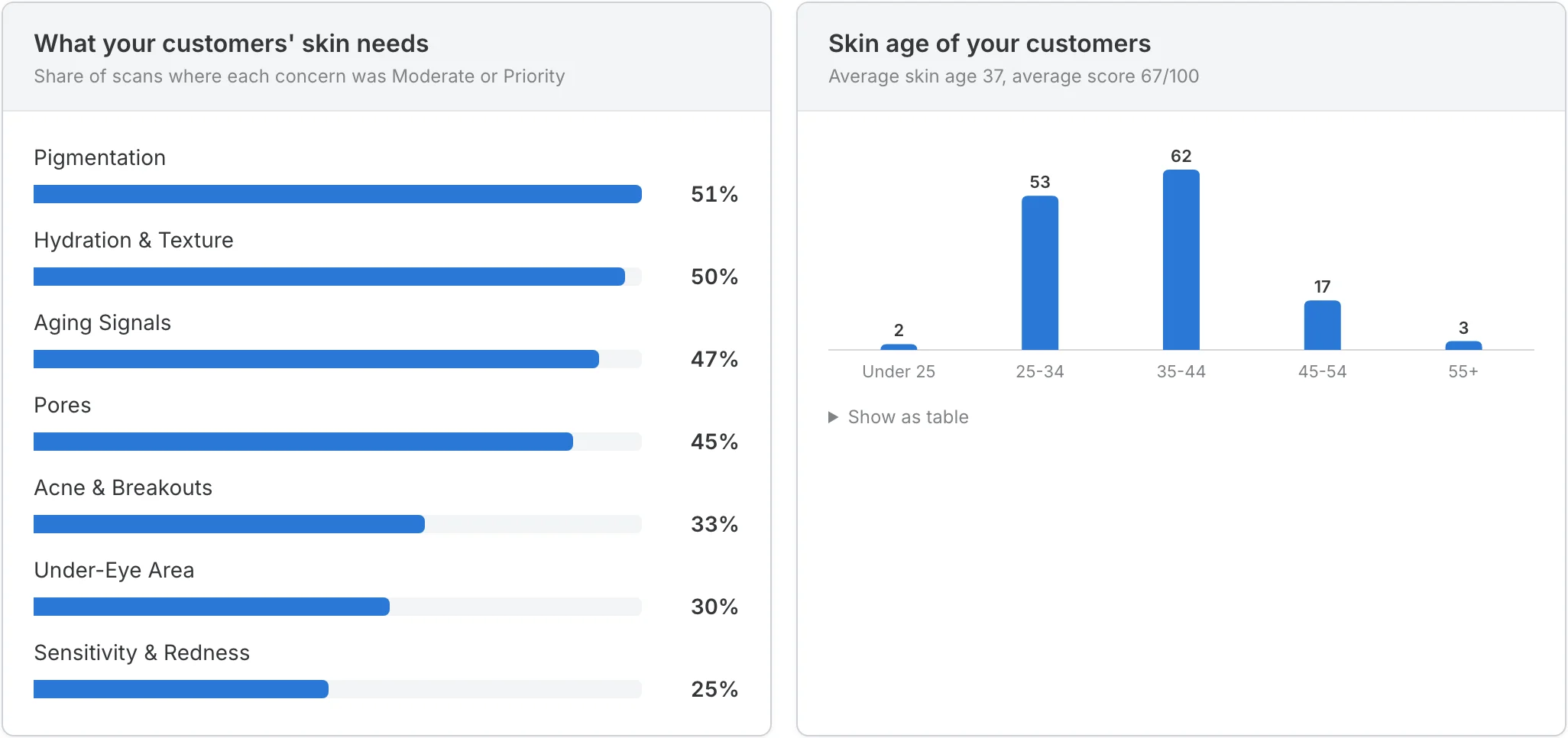The width and height of the screenshot is (1568, 738).
Task: Select the What your customers' skin needs heading
Action: click(x=232, y=44)
